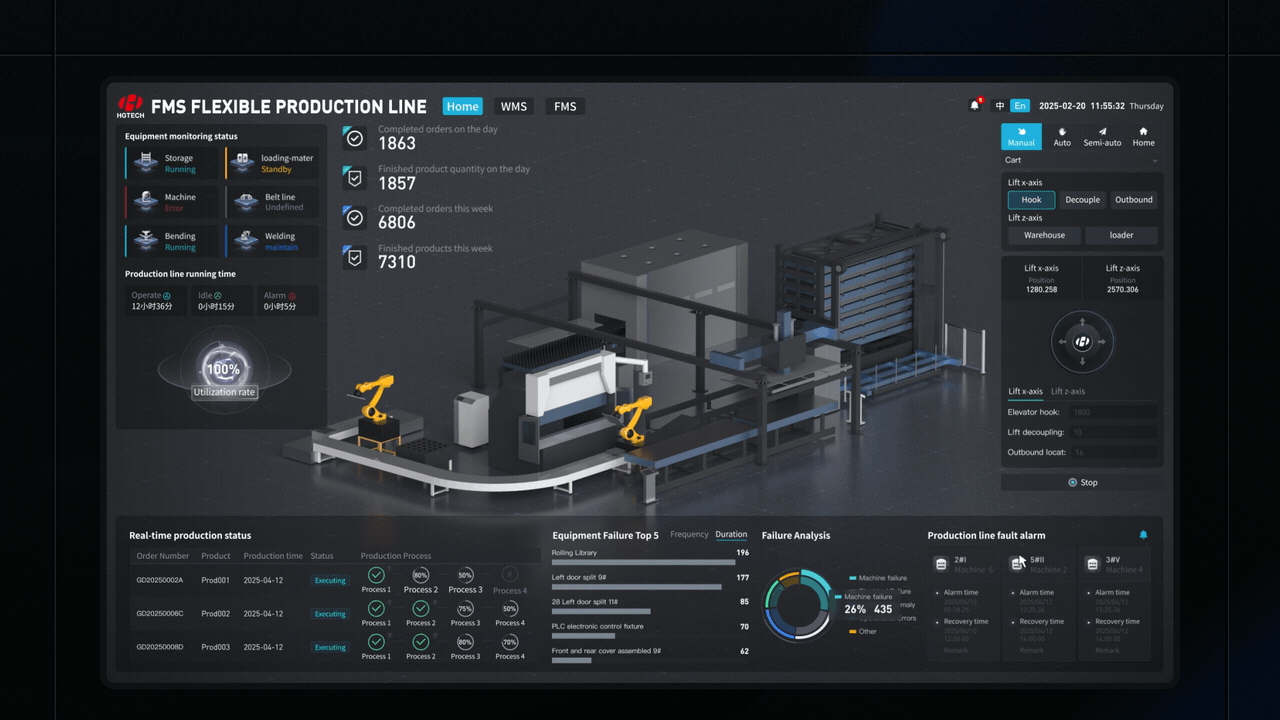Click the Alarm red face icon
1280x720 pixels.
292,296
